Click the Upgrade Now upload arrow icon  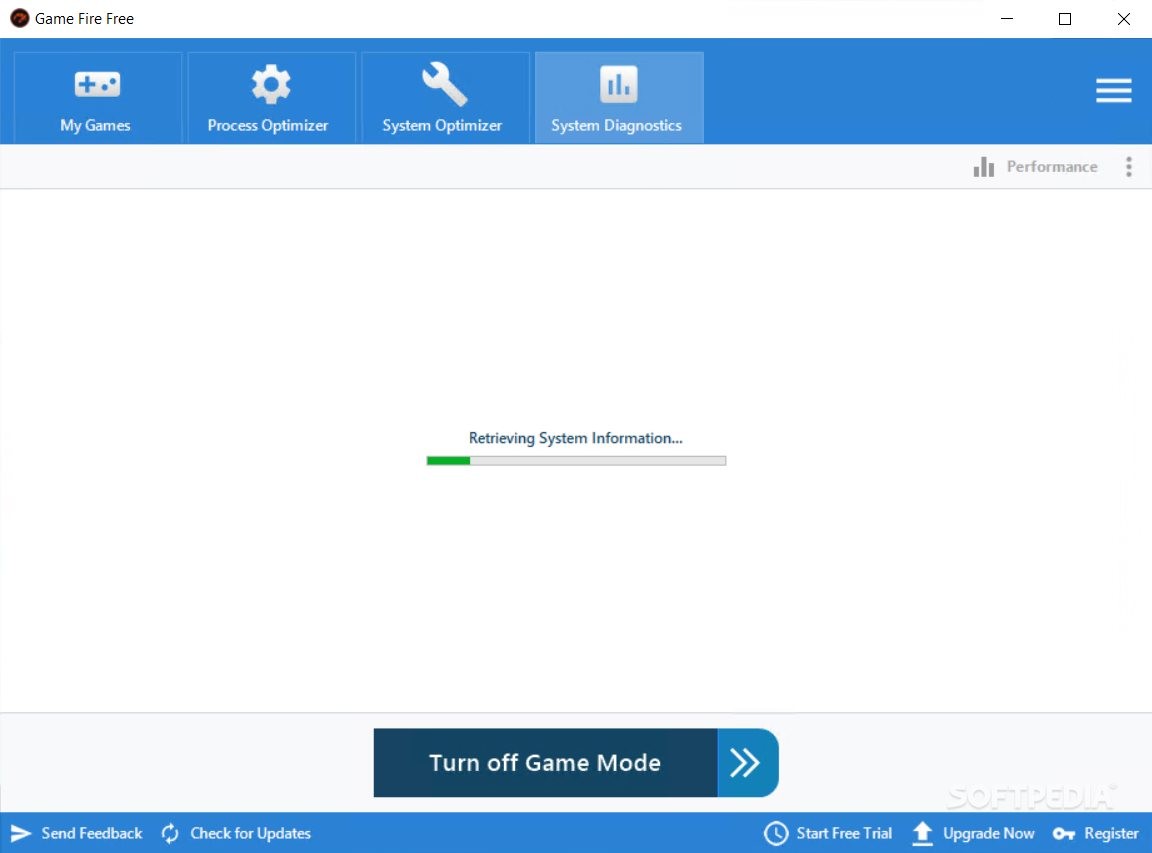point(922,833)
